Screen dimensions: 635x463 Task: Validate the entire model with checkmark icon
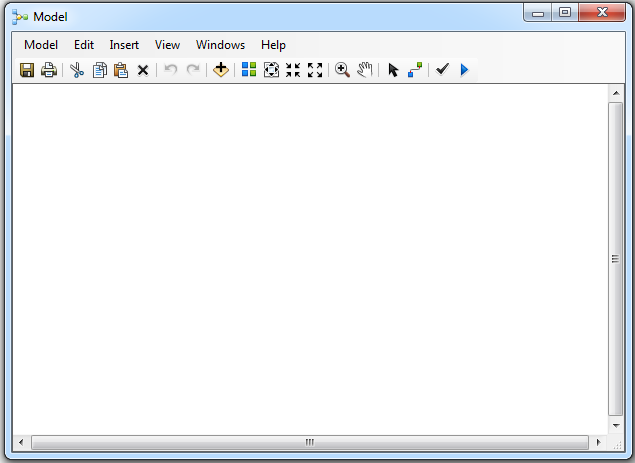click(442, 69)
